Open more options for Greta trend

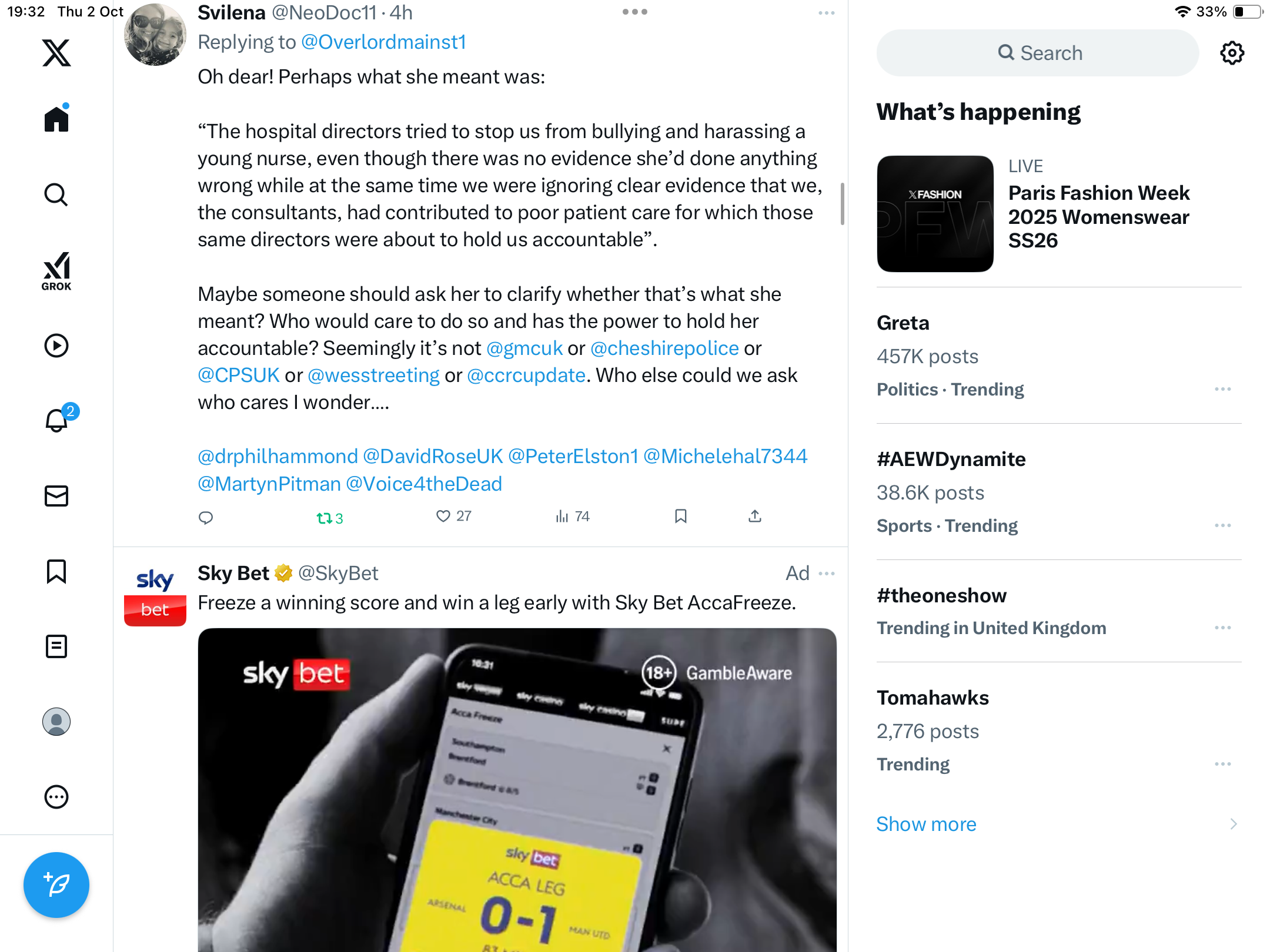(x=1222, y=389)
